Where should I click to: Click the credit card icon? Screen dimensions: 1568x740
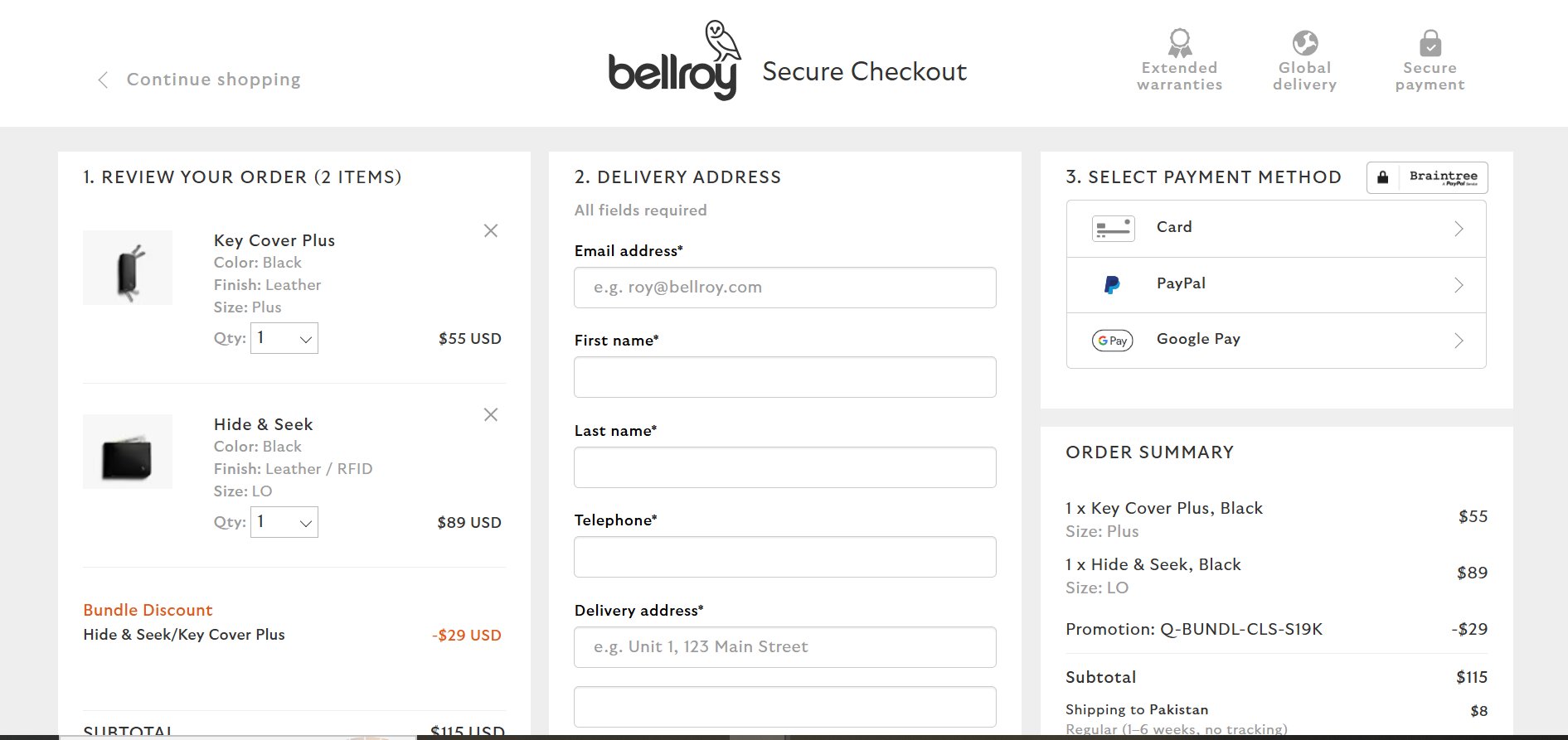point(1113,229)
